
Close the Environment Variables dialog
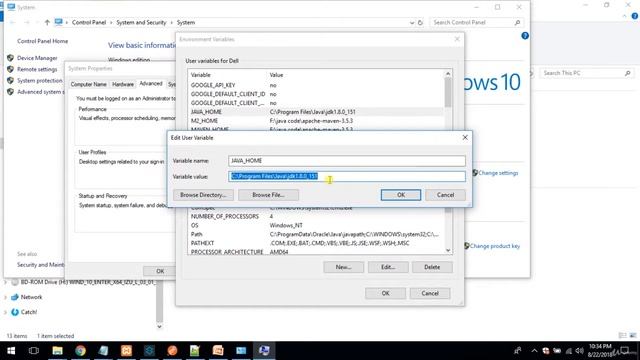point(457,39)
